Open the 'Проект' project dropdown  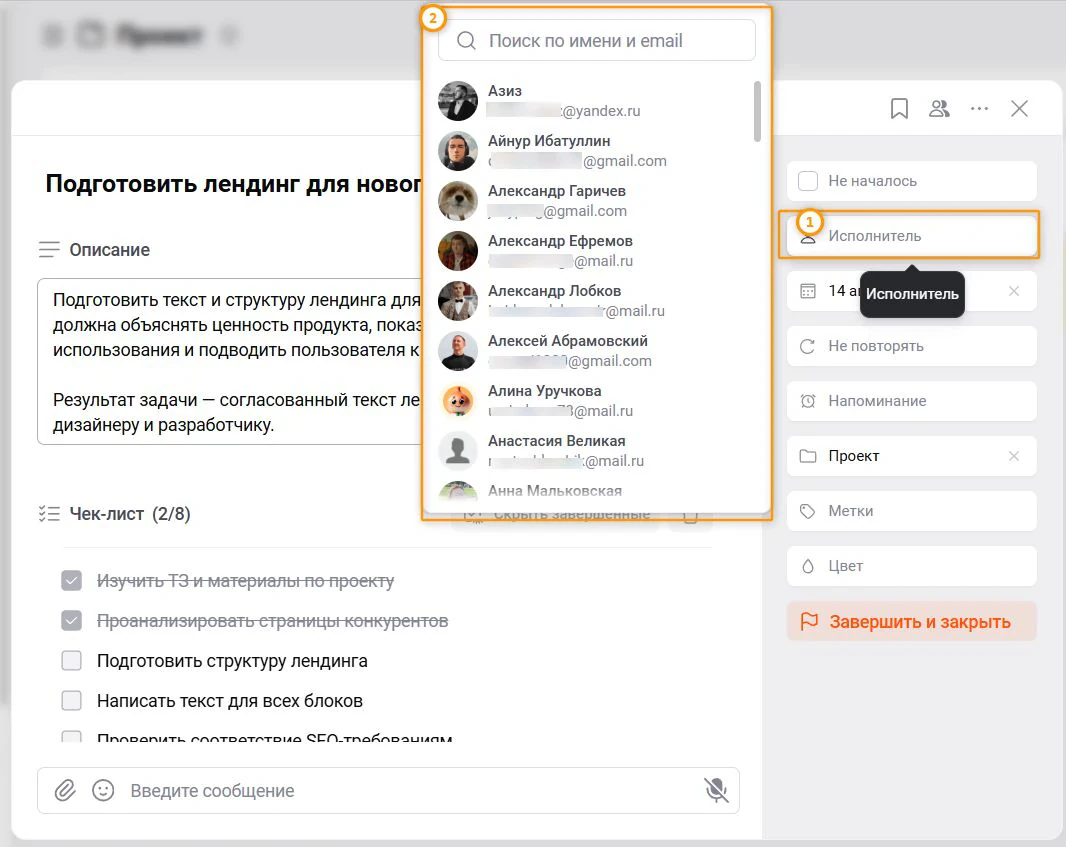point(911,456)
